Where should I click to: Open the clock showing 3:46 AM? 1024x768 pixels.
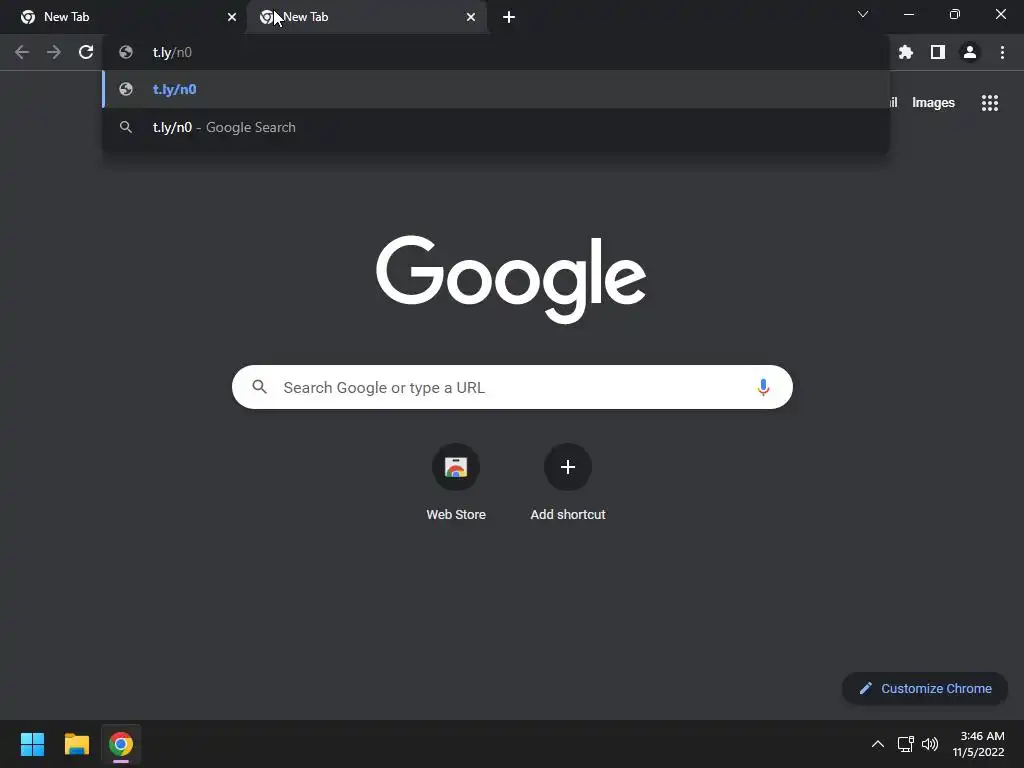coord(978,744)
